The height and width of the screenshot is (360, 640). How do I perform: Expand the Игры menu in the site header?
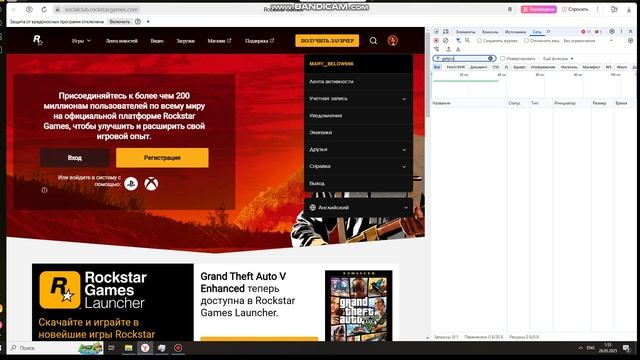(x=81, y=40)
